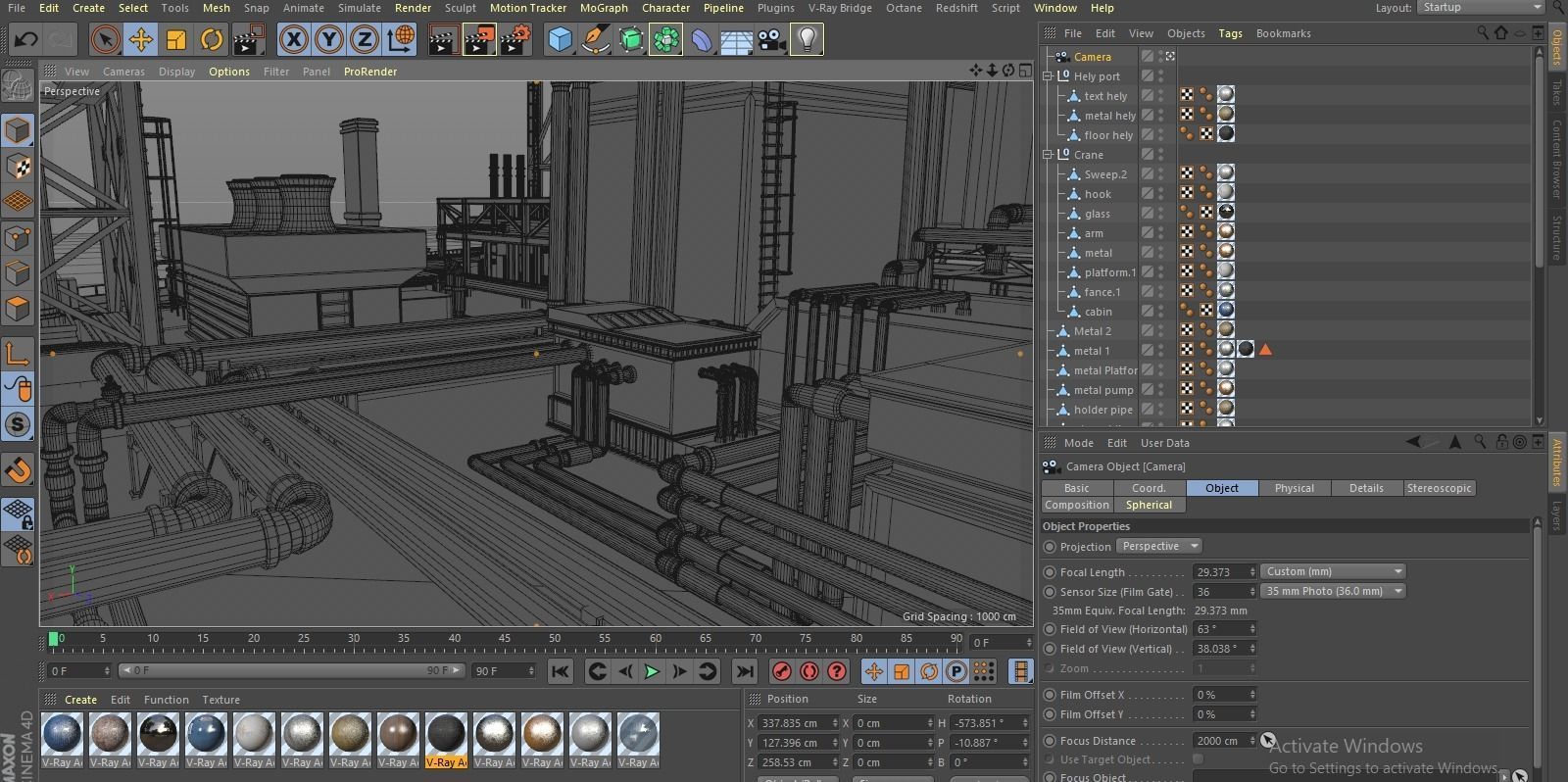This screenshot has width=1568, height=782.
Task: Click the timeline frame ruler at 45
Action: tap(504, 639)
